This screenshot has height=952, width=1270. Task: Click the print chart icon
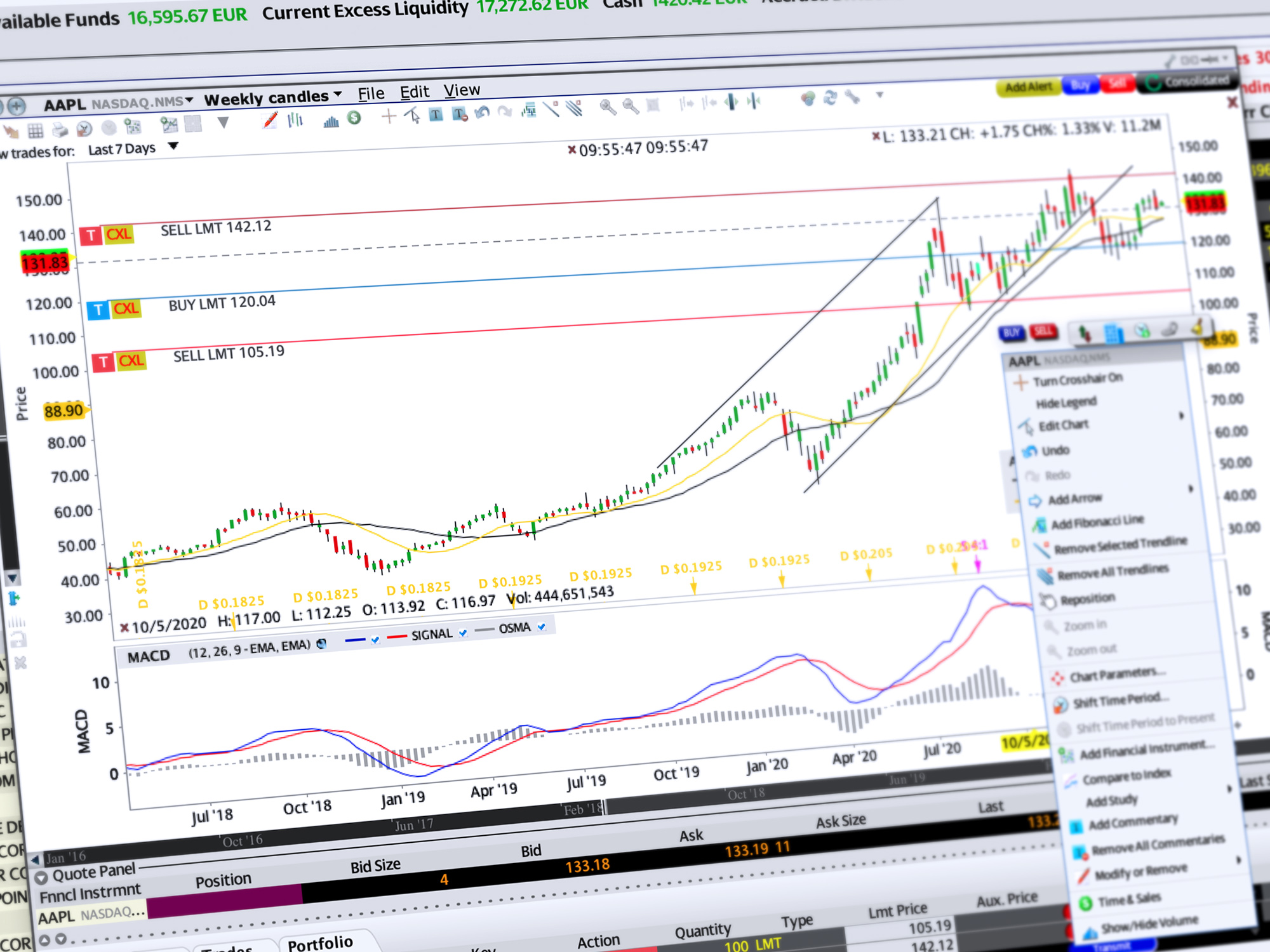pyautogui.click(x=60, y=131)
